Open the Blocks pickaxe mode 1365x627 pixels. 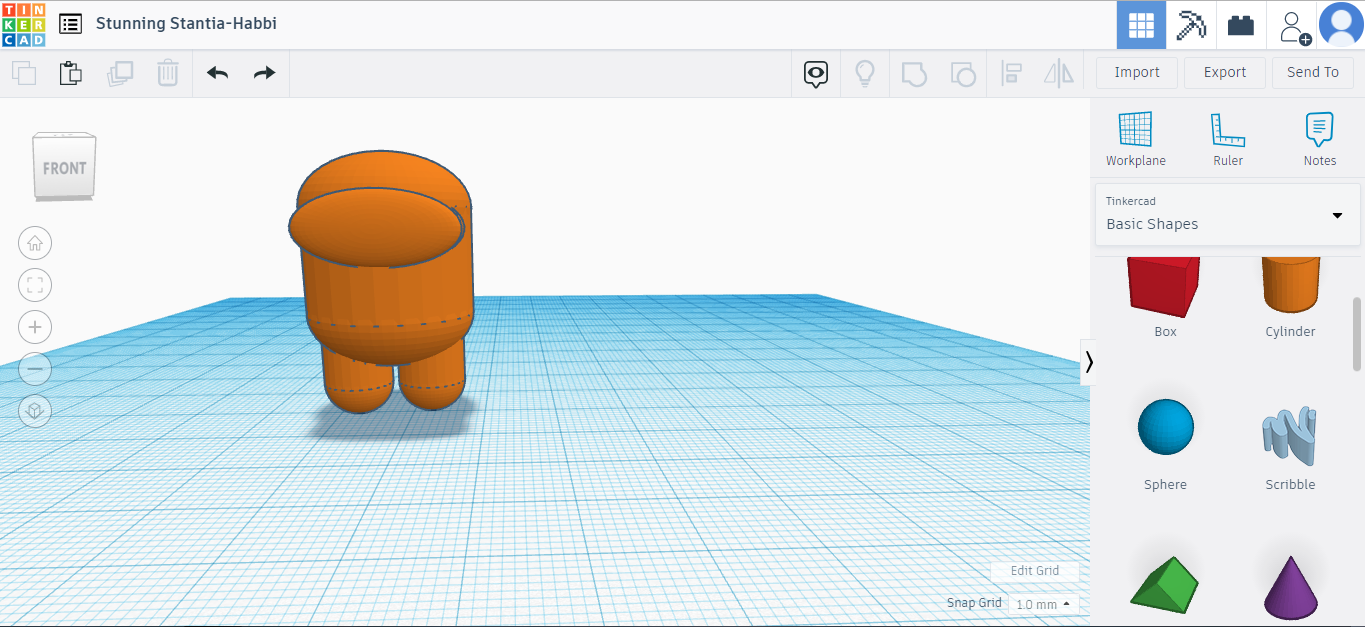click(1191, 25)
